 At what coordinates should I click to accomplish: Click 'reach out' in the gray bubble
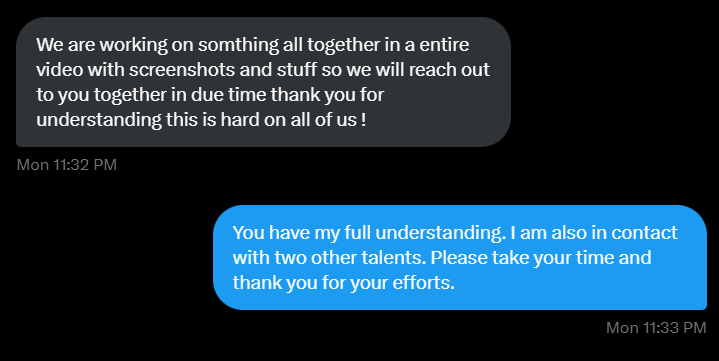449,70
